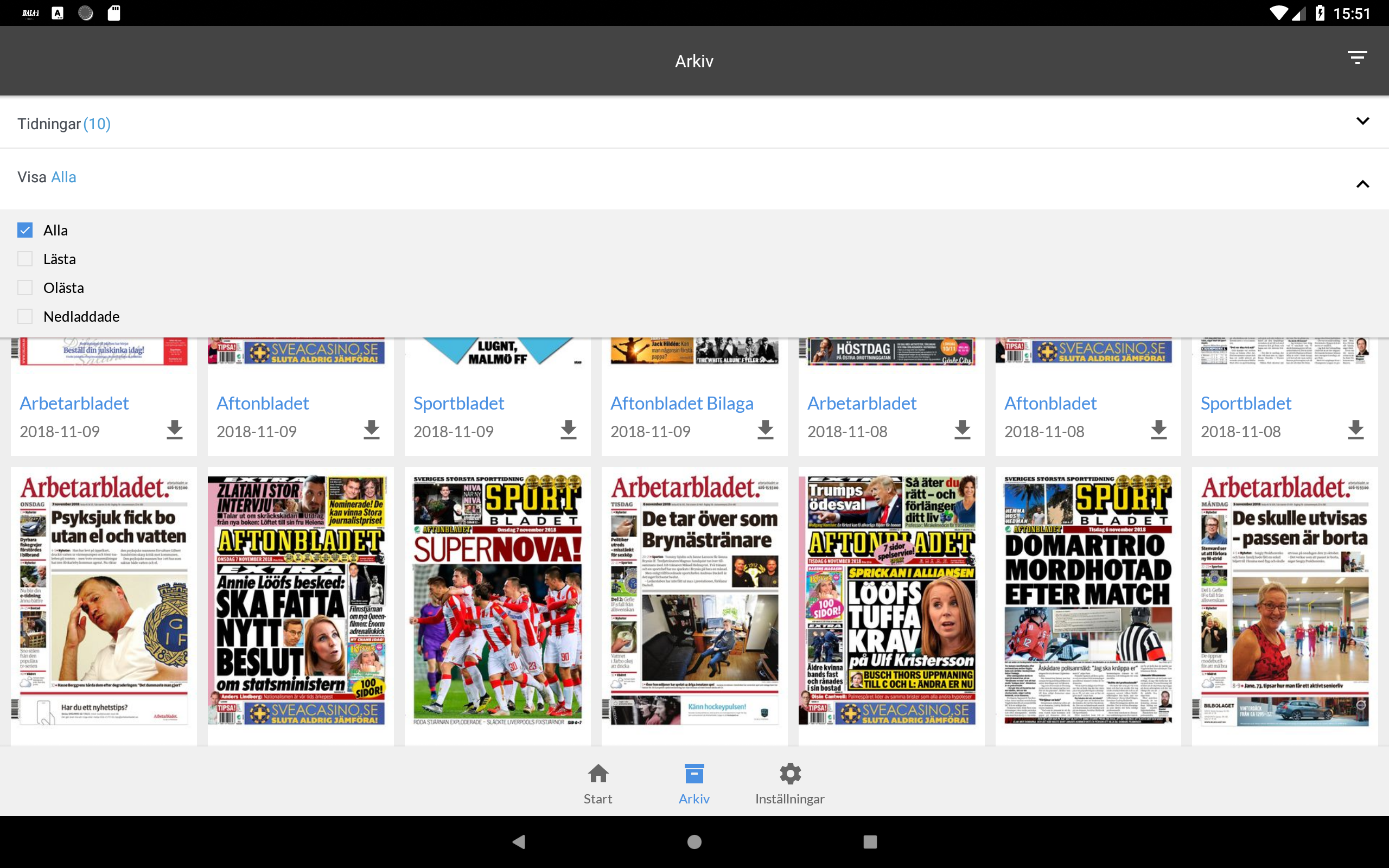This screenshot has width=1389, height=868.
Task: Click the Start home icon
Action: [x=598, y=773]
